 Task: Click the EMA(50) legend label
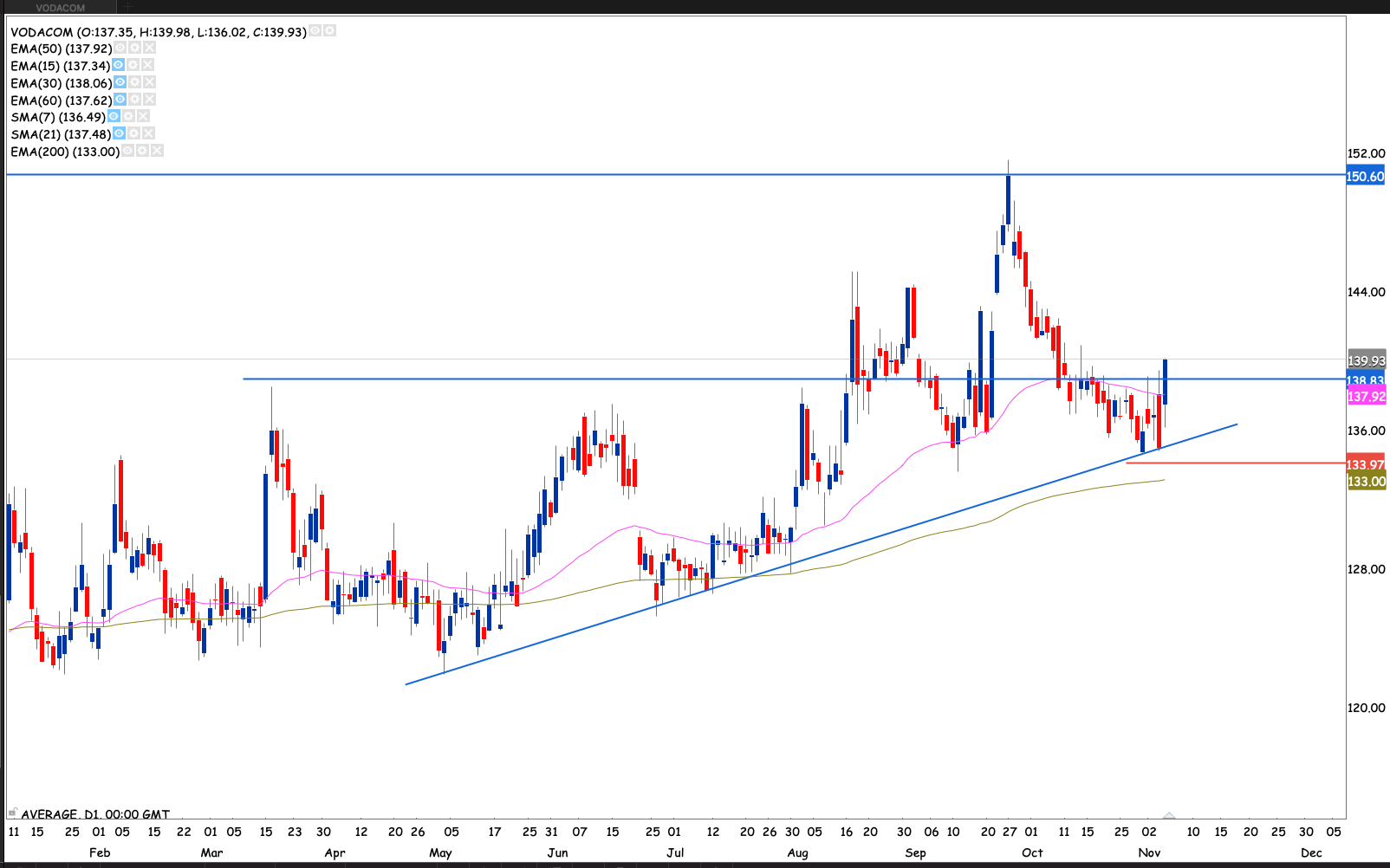(x=61, y=49)
